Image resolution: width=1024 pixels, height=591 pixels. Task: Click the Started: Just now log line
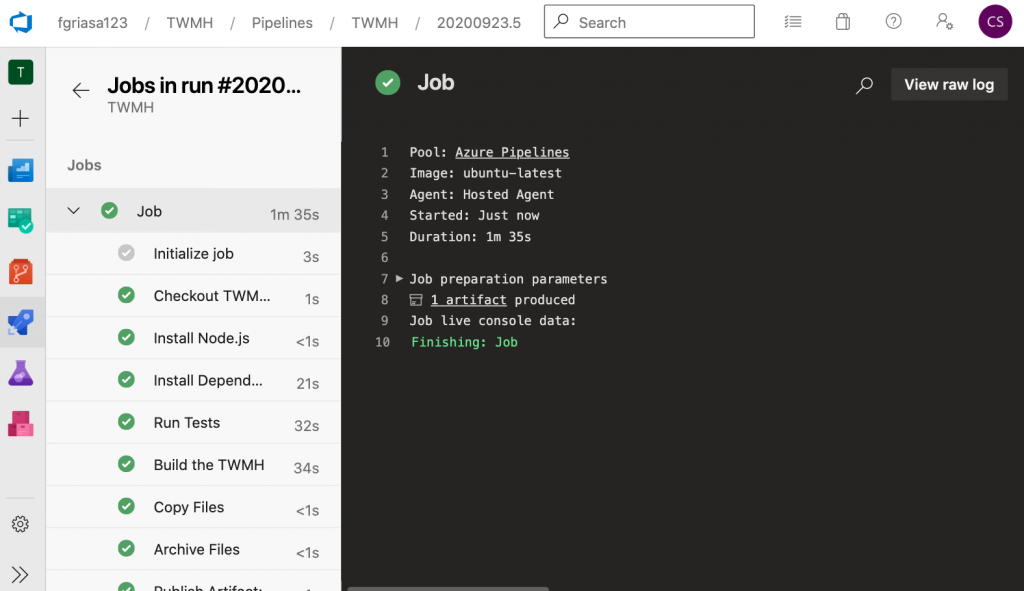[474, 216]
